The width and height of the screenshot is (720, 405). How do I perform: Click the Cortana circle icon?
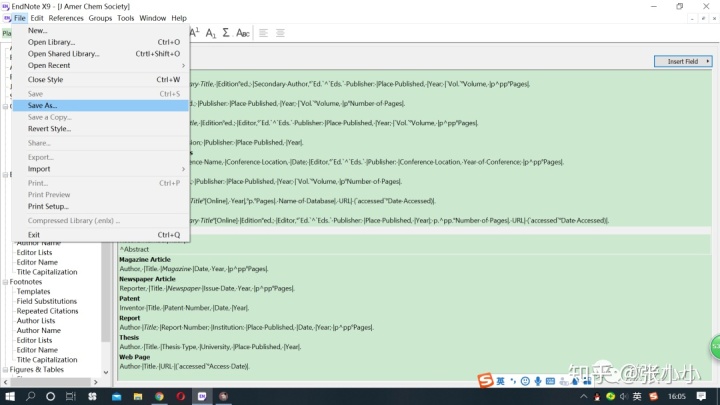click(51, 396)
